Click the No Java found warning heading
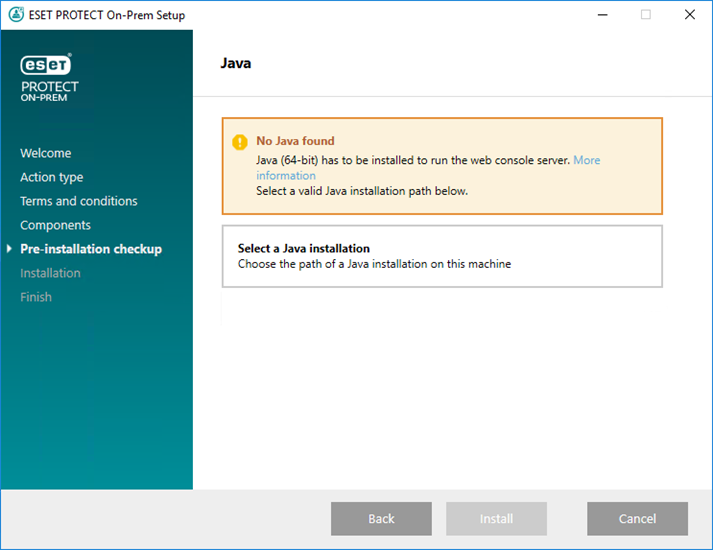Screen dimensions: 713x550 click(295, 141)
